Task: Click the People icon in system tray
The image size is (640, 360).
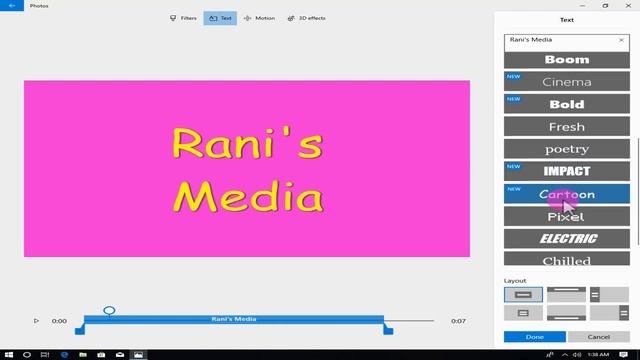Action: coord(550,355)
